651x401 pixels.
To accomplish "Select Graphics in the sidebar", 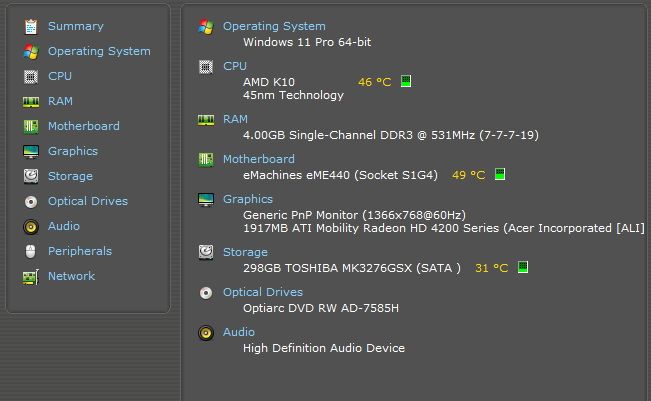I will (73, 151).
